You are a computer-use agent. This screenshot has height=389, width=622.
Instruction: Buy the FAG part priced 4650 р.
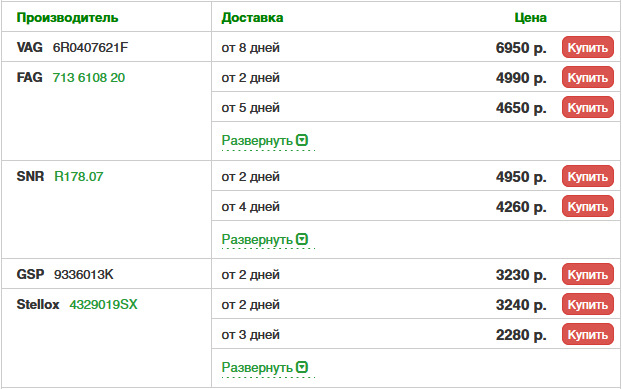pyautogui.click(x=587, y=107)
